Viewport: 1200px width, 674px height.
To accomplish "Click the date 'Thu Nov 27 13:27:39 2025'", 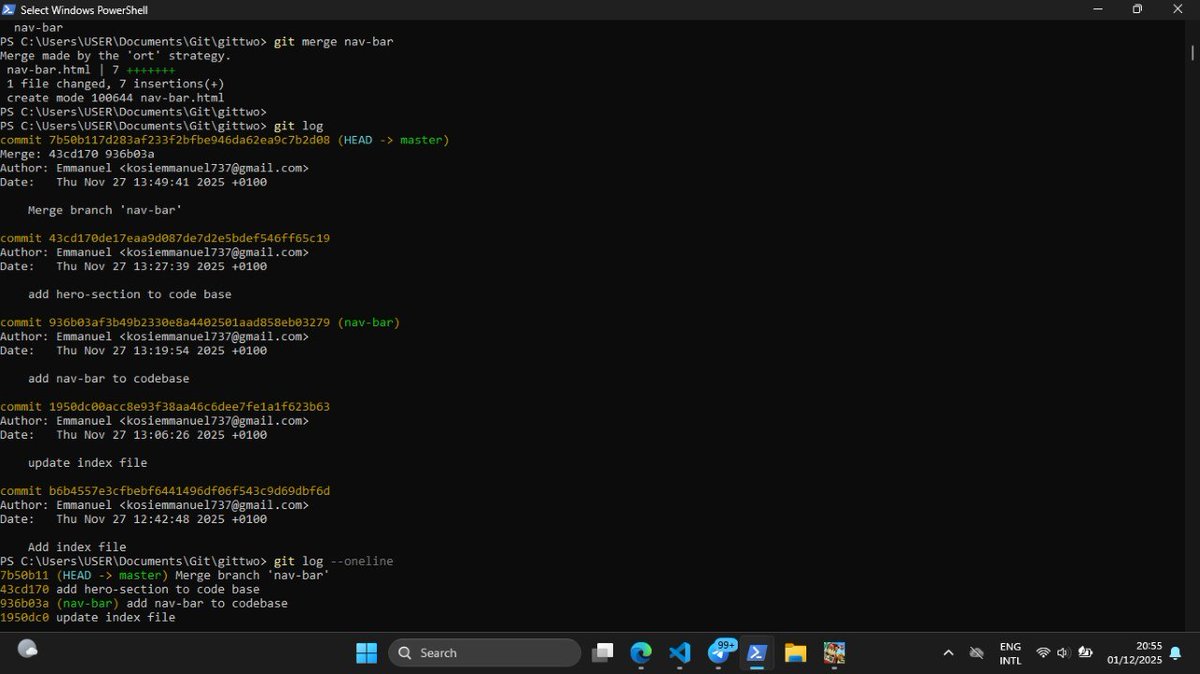I will coord(140,266).
